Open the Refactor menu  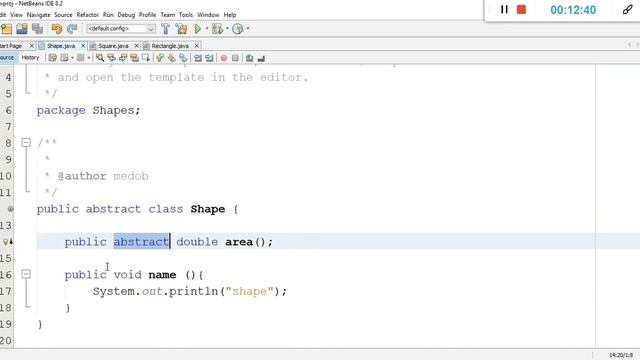point(88,15)
